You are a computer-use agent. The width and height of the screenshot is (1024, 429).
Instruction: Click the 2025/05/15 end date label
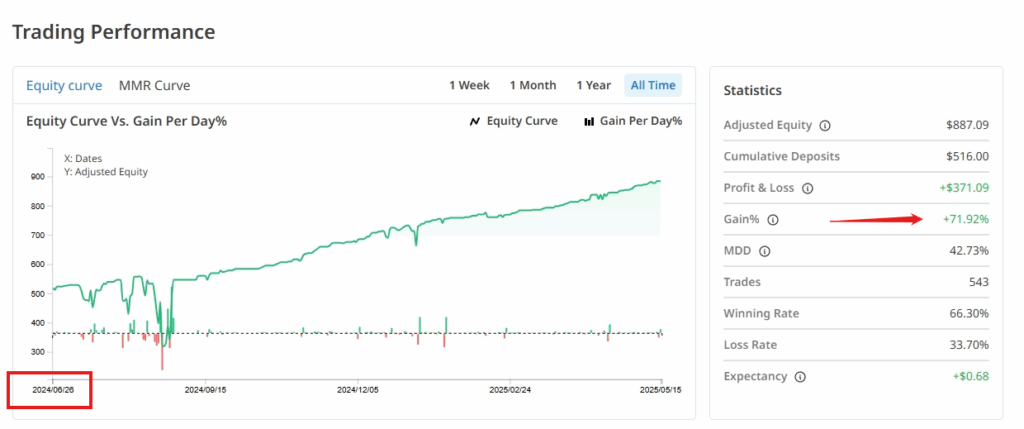(x=660, y=389)
